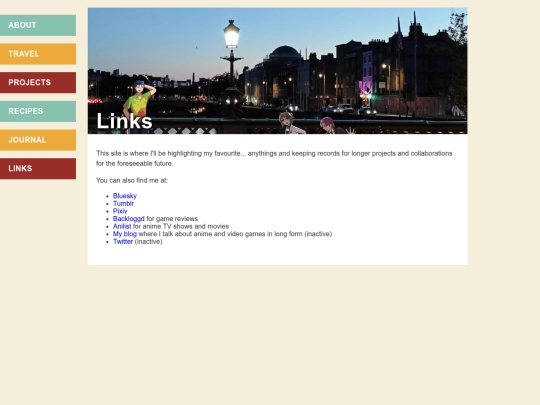Visit the Bluesky profile link
Image resolution: width=540 pixels, height=405 pixels.
pyautogui.click(x=125, y=196)
